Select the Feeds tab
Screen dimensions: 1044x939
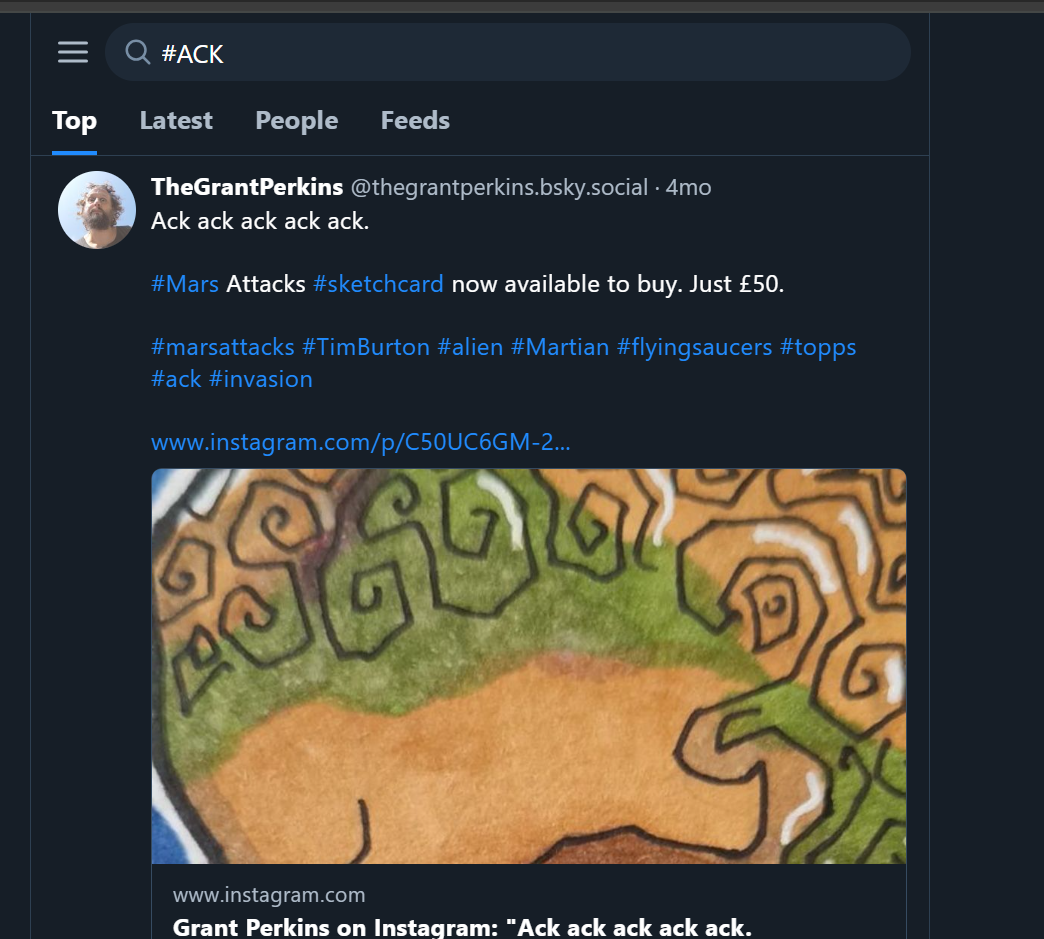415,121
